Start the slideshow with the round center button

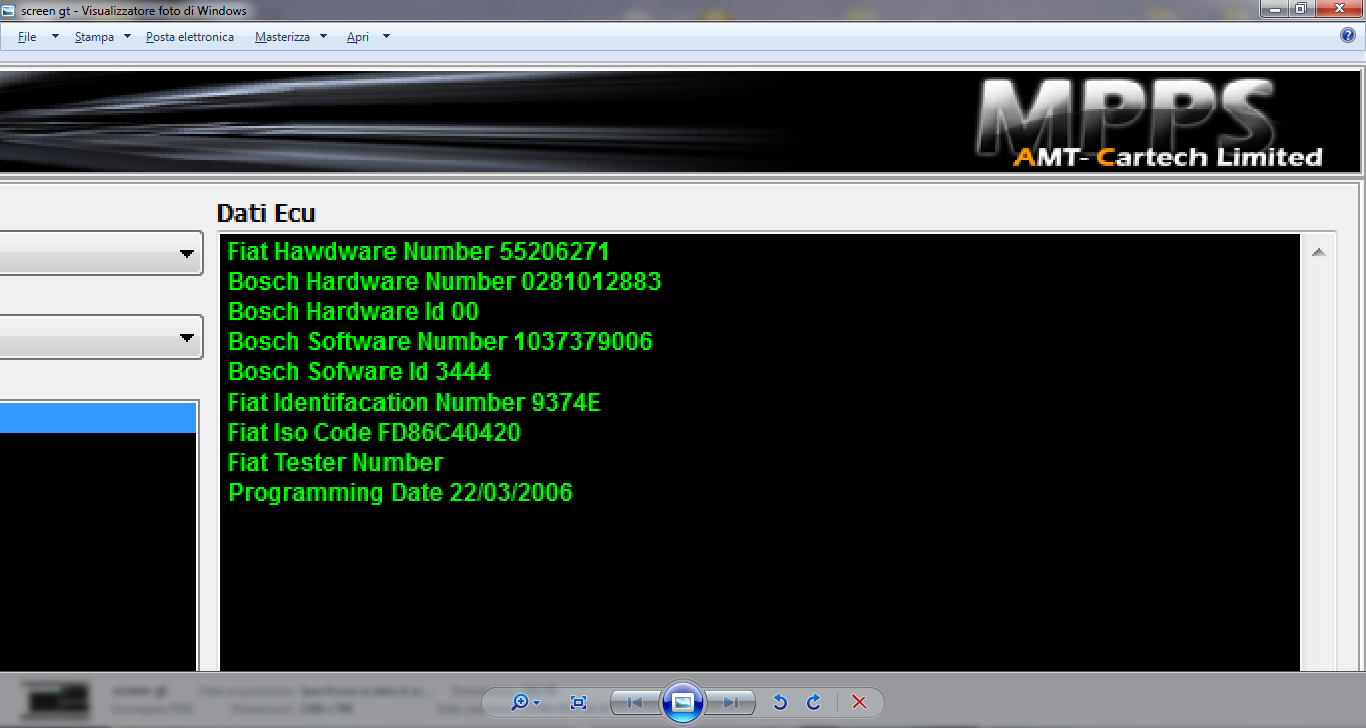coord(683,702)
